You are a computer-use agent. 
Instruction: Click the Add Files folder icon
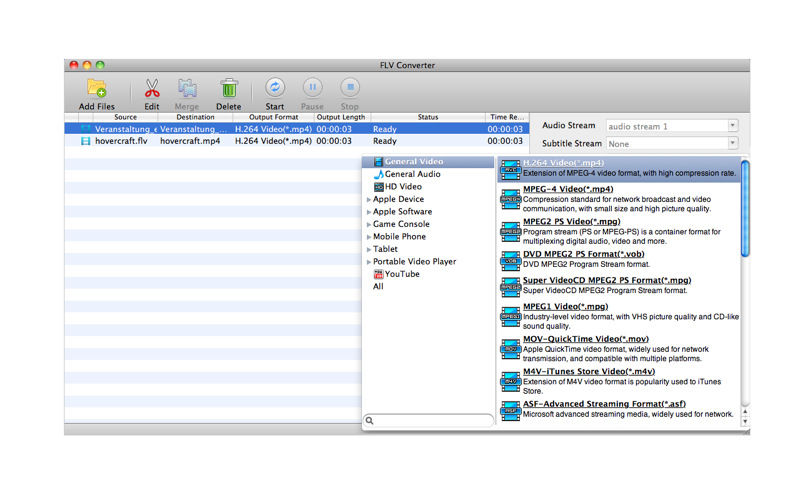pyautogui.click(x=96, y=89)
